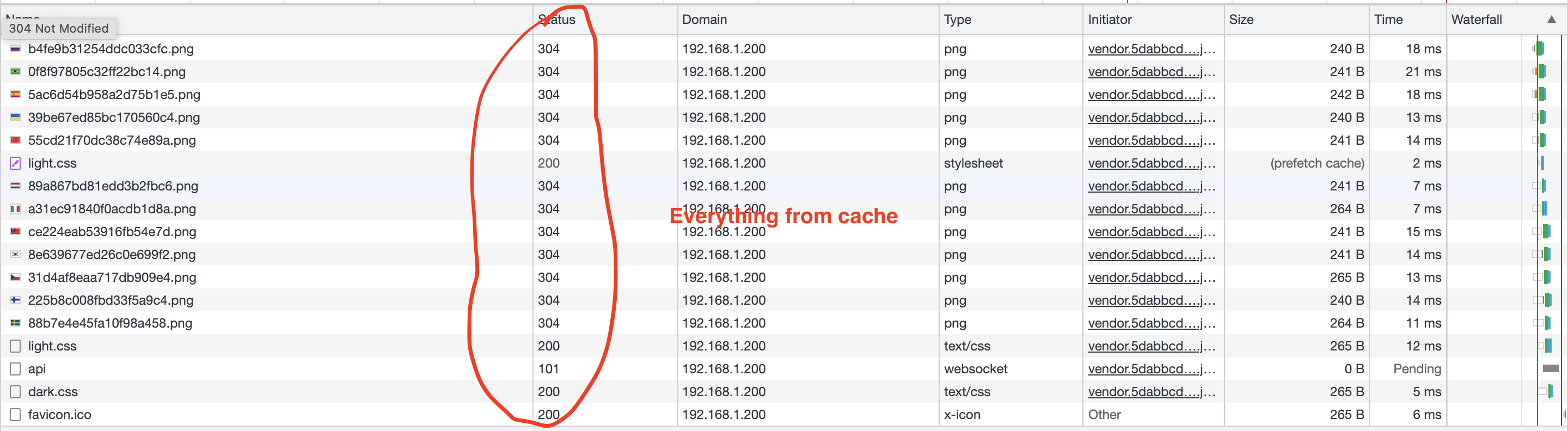1568x431 pixels.
Task: Select the 0f8f97805c32ff22bc14.png request name
Action: [107, 72]
